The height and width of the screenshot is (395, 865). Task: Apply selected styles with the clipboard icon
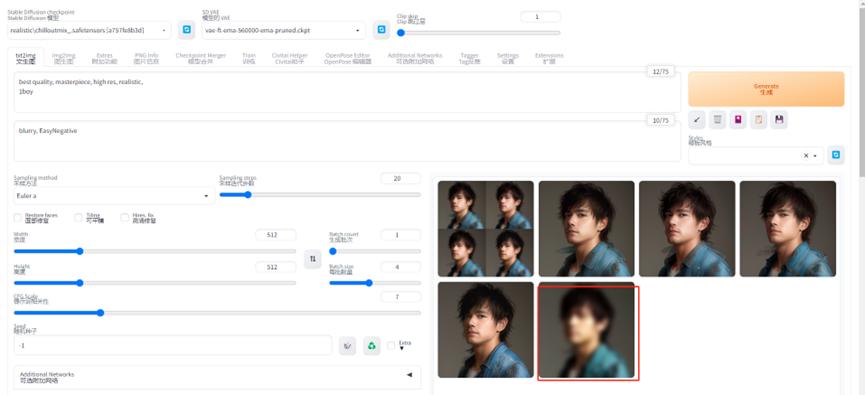point(759,120)
